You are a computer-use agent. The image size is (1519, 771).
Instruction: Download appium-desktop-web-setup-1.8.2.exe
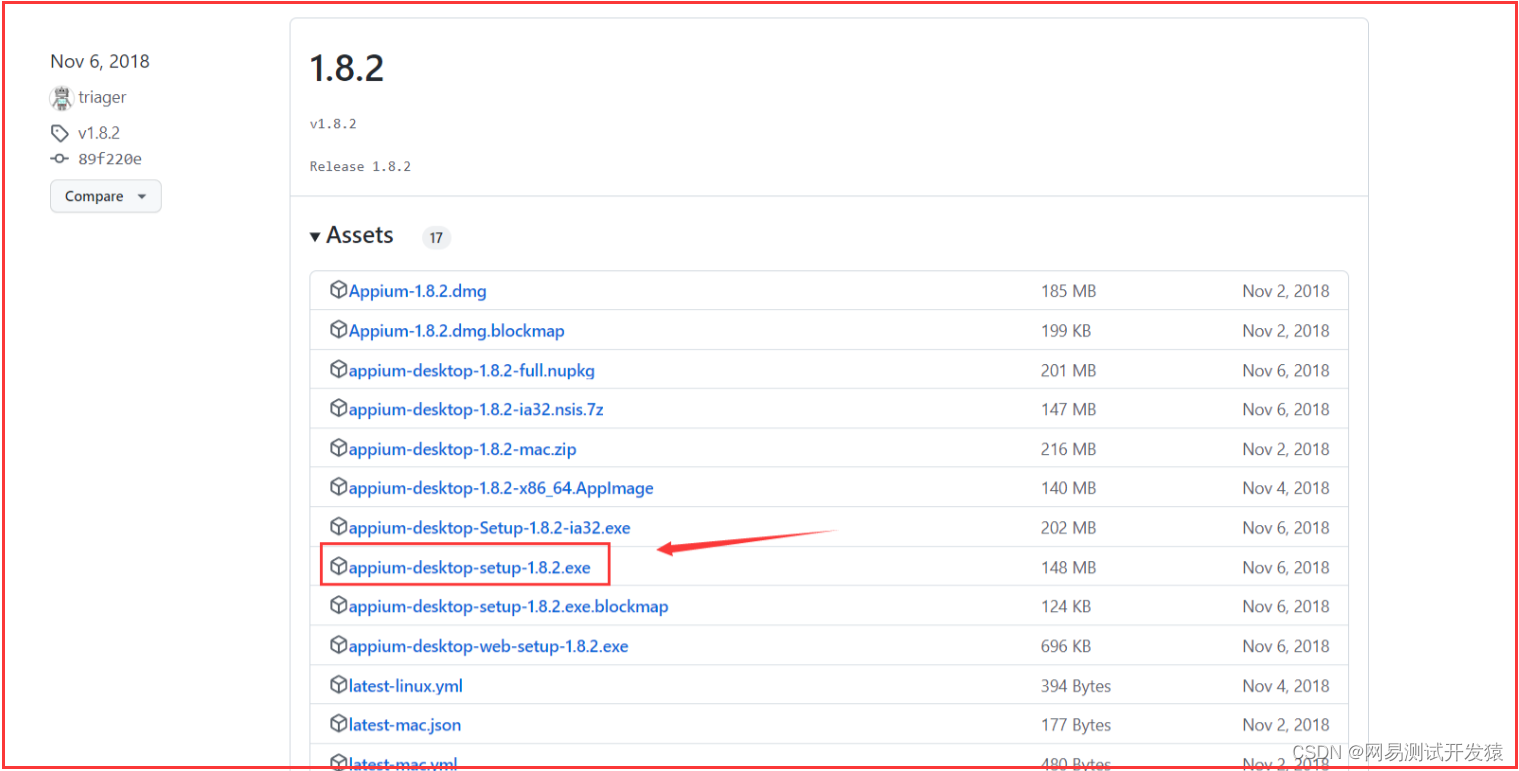(489, 646)
